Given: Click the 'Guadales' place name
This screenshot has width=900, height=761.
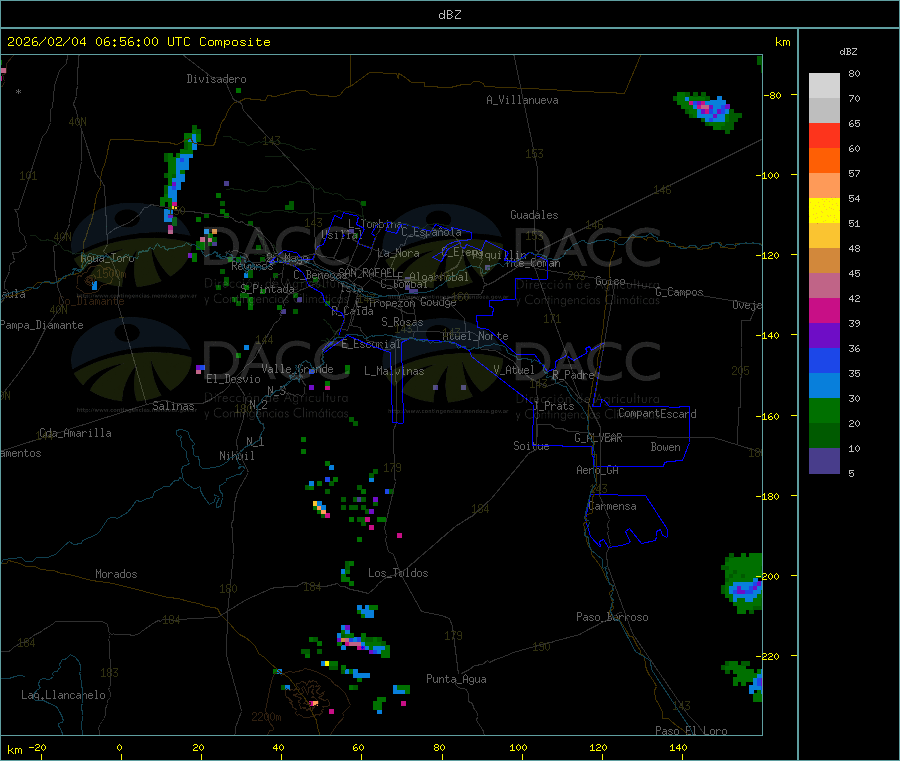Looking at the screenshot, I should click(x=534, y=215).
